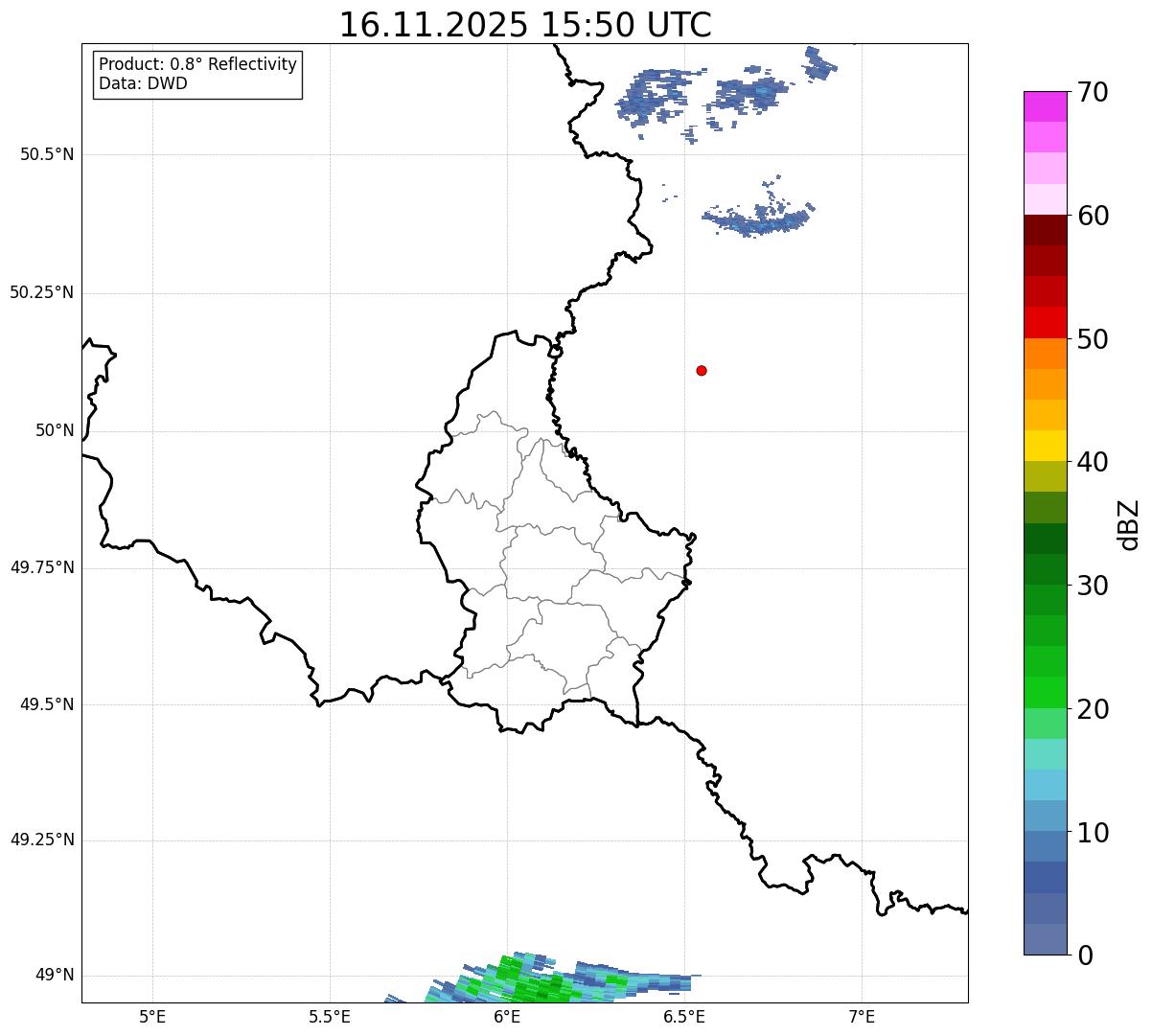Screen dimensions: 1152x1036
Task: Click the turquoise colorbar swatch below 20
Action: pyautogui.click(x=1046, y=754)
